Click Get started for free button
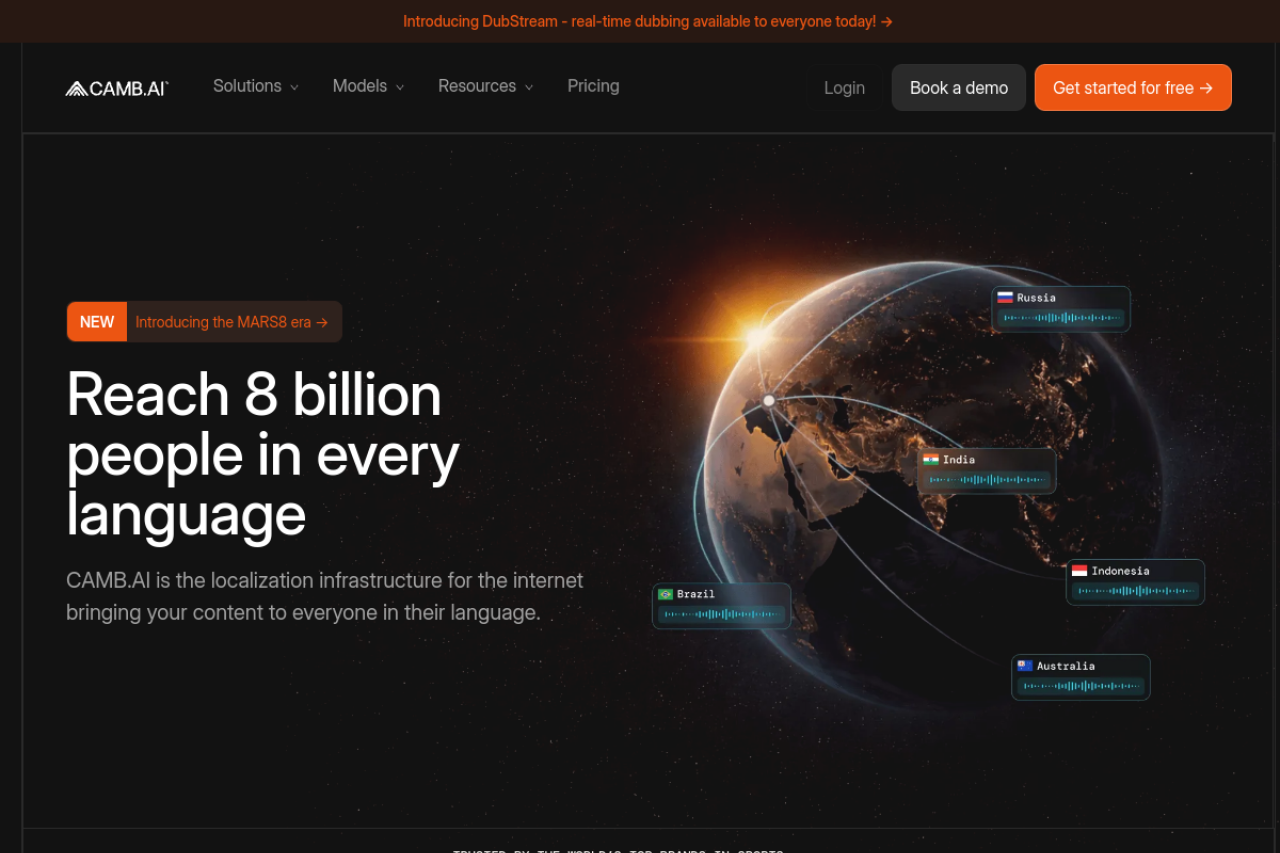This screenshot has height=853, width=1280. pyautogui.click(x=1132, y=88)
